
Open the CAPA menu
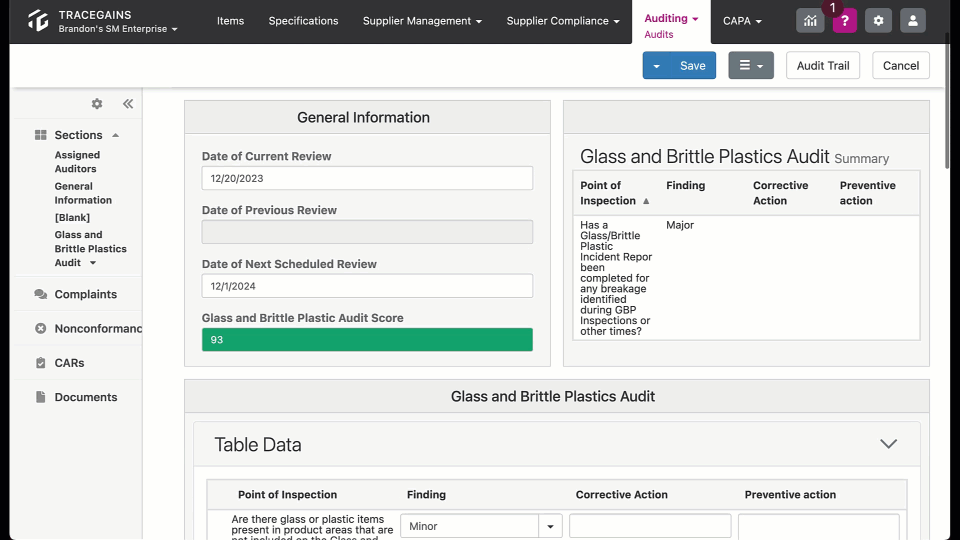[742, 21]
